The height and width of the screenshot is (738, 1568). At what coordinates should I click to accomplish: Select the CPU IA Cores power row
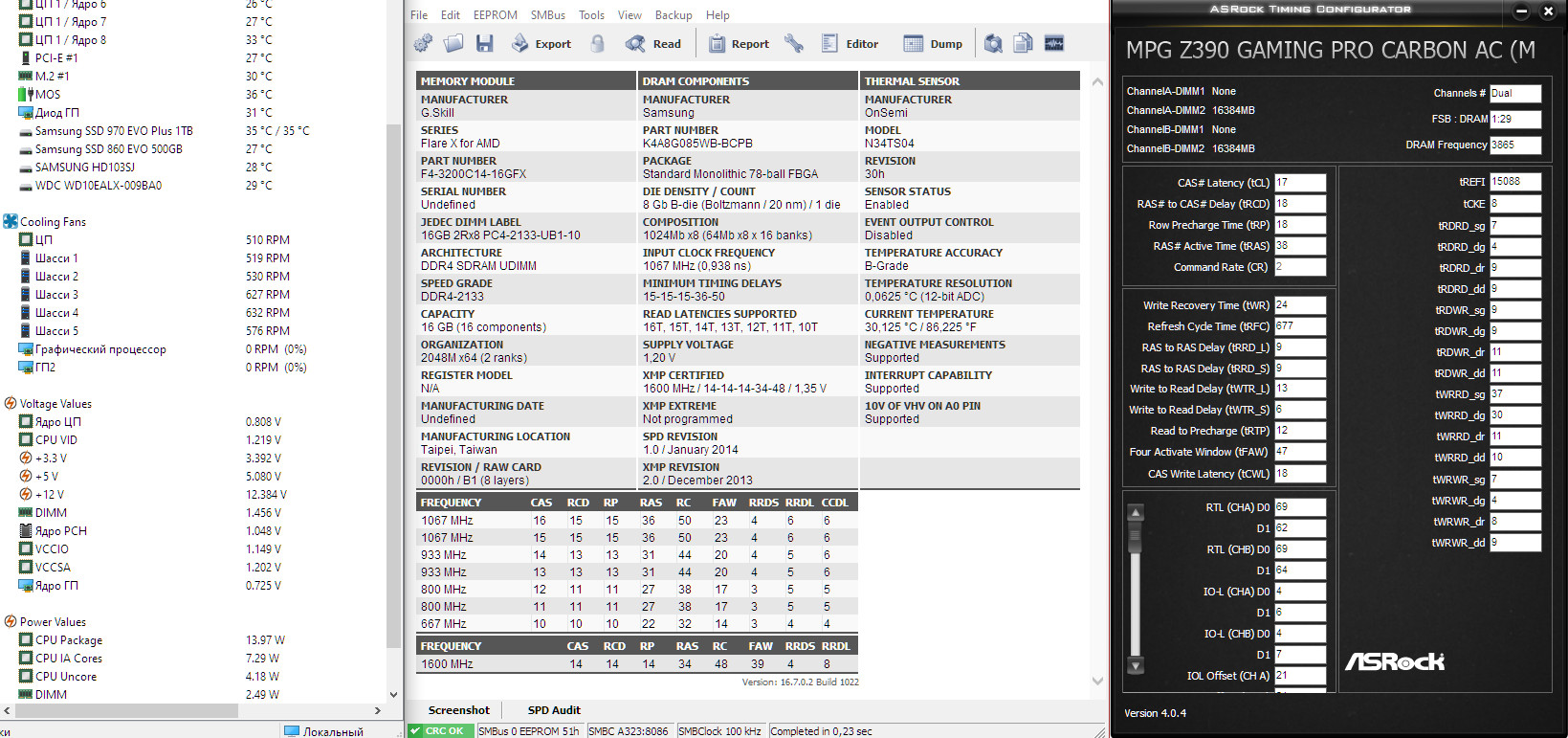(149, 659)
